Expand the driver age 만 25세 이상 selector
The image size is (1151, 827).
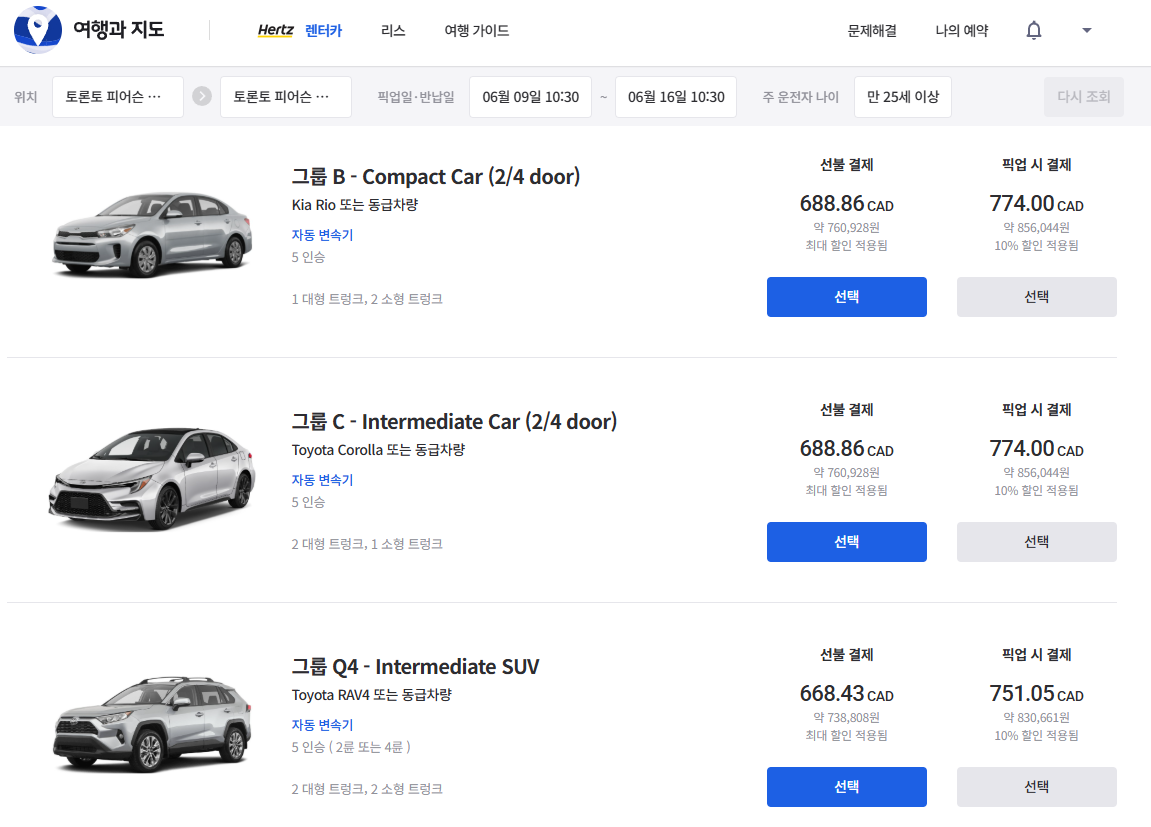(903, 97)
